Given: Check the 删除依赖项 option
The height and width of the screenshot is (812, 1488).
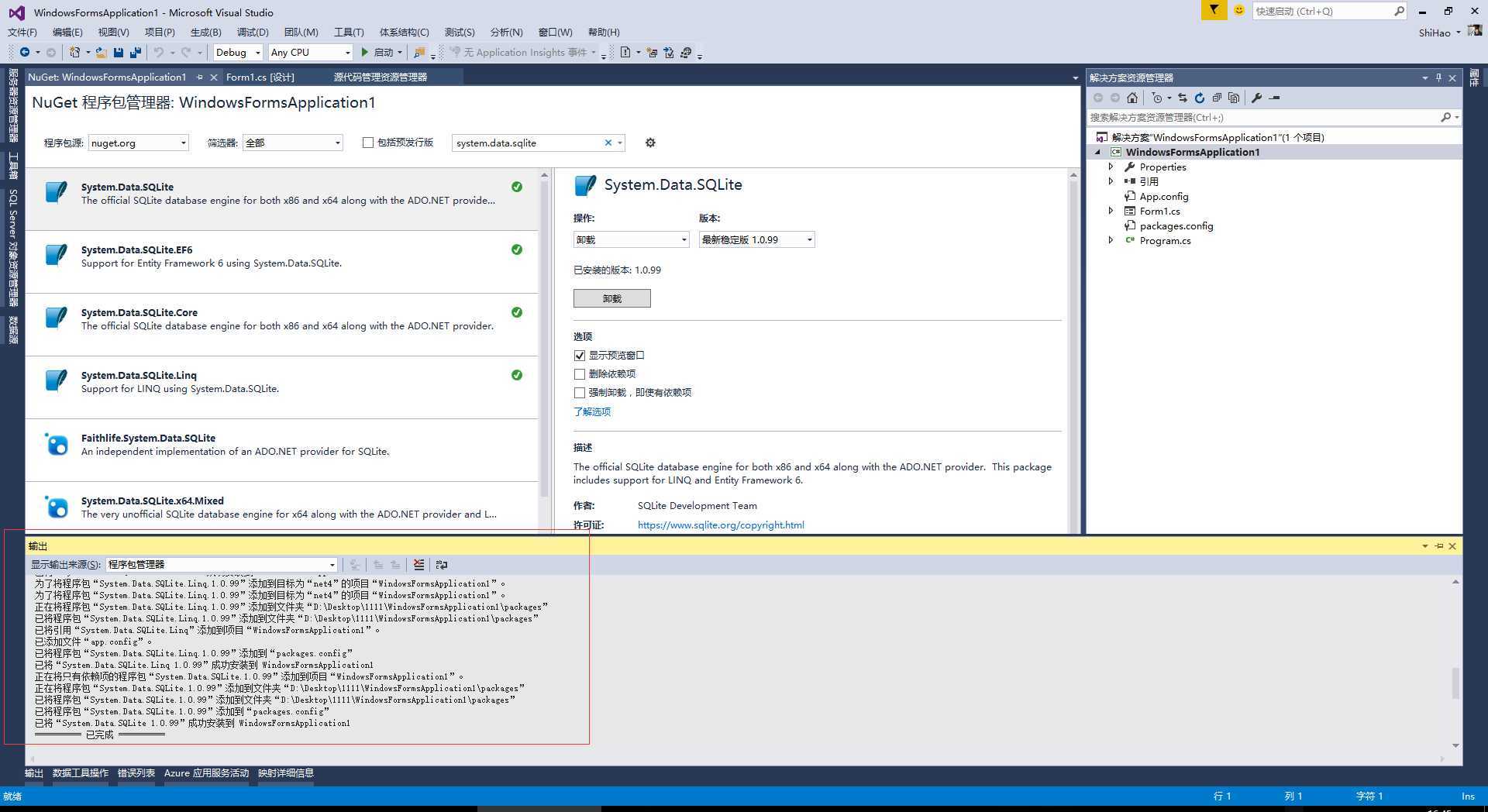Looking at the screenshot, I should pos(580,374).
